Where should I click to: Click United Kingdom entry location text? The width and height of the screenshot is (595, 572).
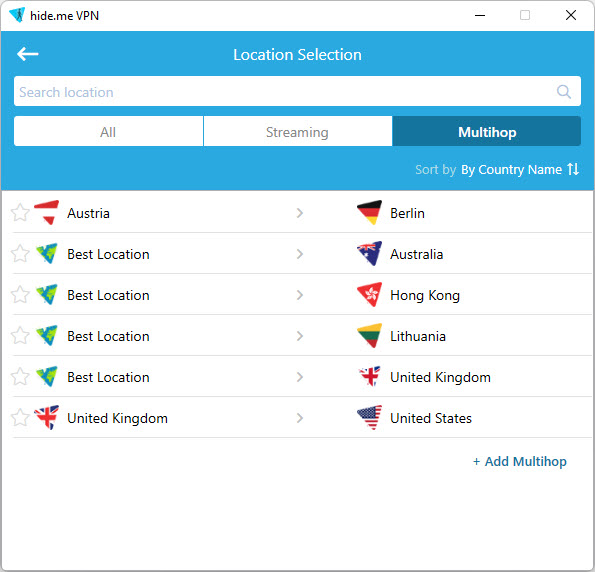tap(117, 418)
